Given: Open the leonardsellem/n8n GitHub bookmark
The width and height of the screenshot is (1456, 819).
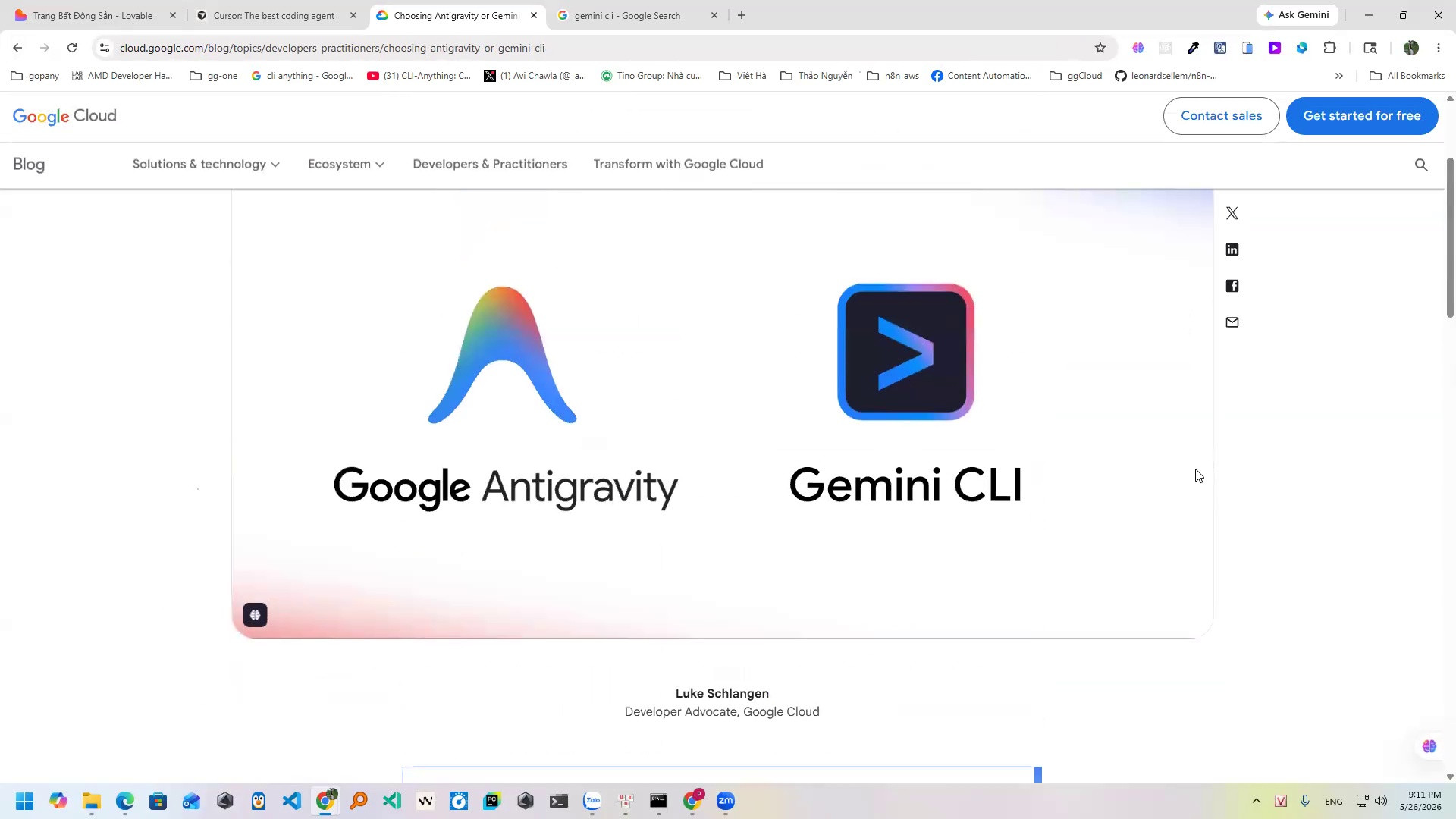Looking at the screenshot, I should tap(1166, 76).
